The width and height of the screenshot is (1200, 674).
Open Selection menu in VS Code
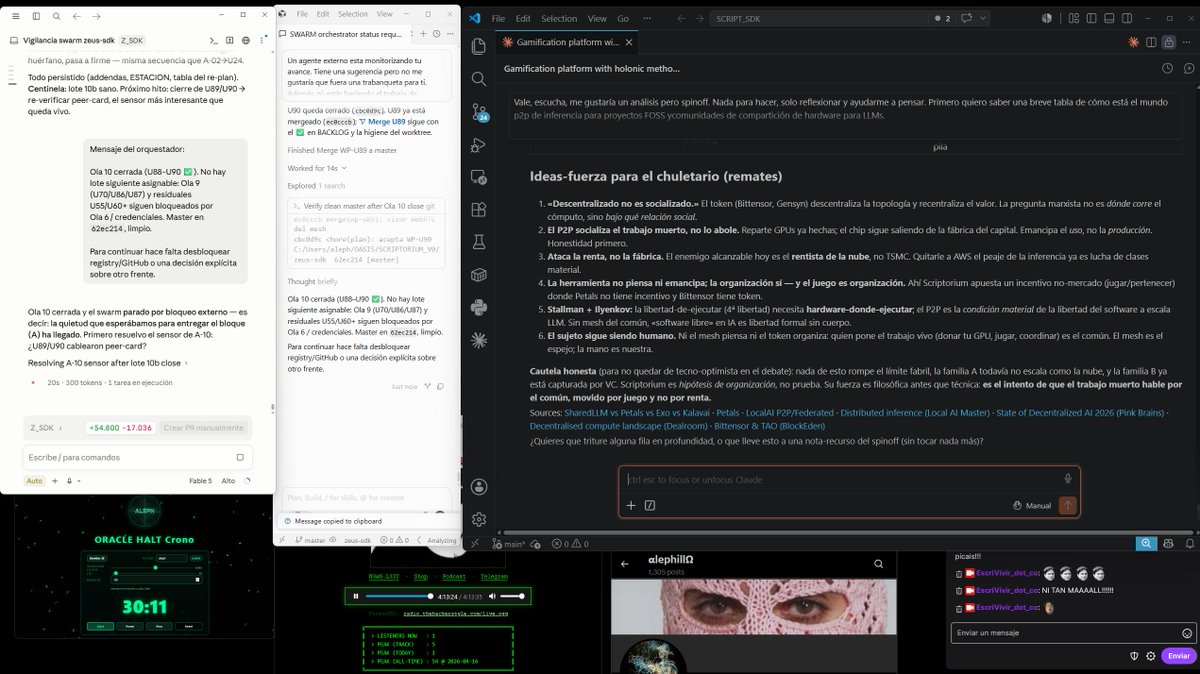click(559, 18)
